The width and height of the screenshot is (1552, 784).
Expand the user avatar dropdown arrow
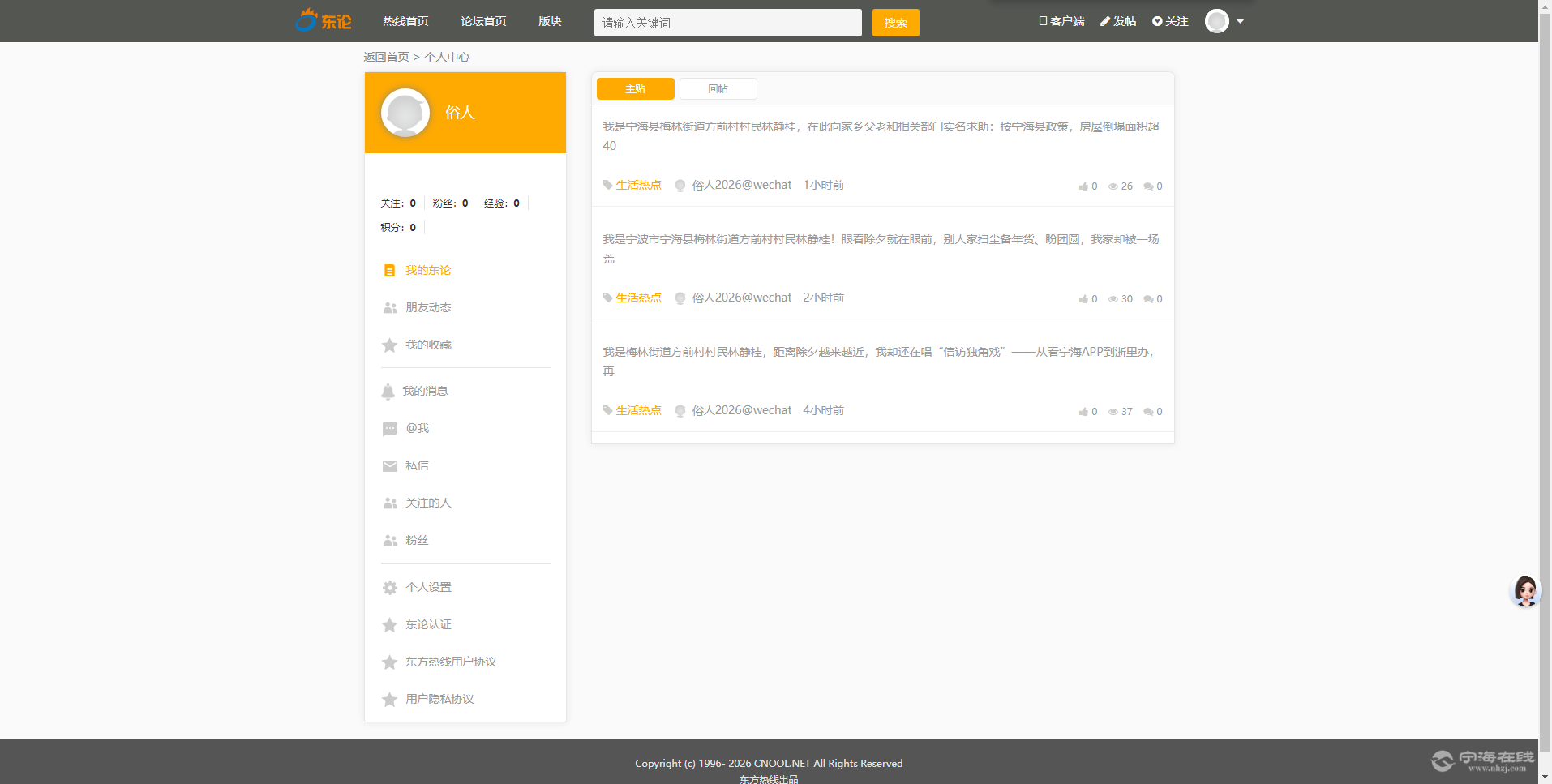[x=1240, y=22]
